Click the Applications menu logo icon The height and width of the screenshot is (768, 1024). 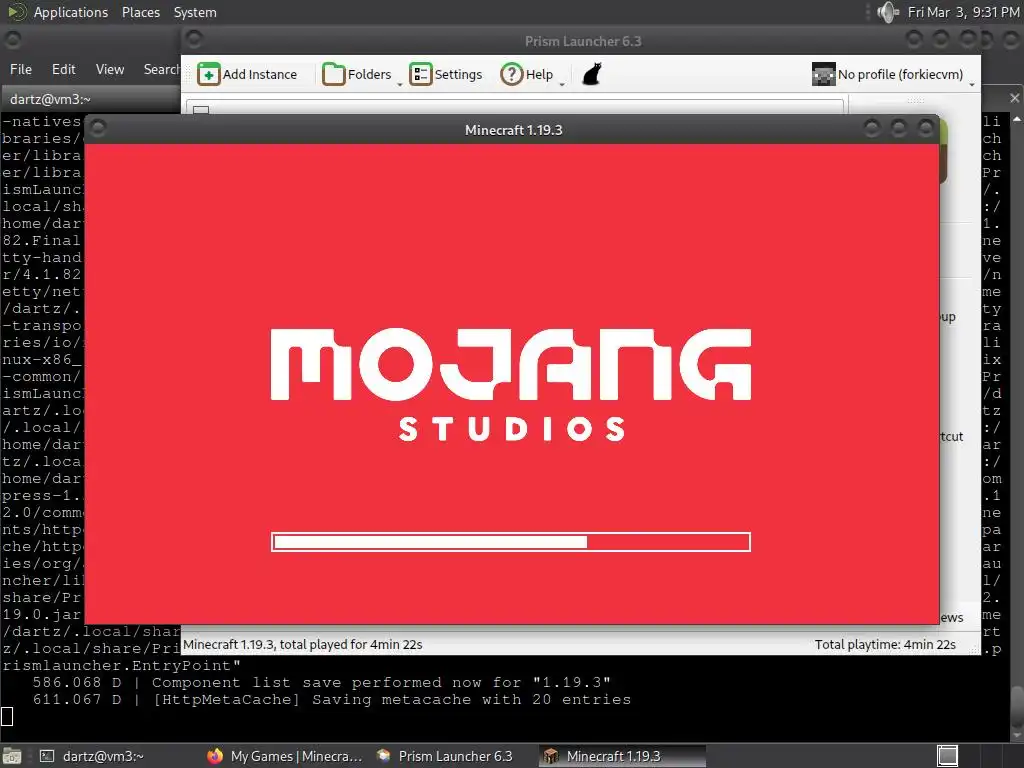pos(16,12)
